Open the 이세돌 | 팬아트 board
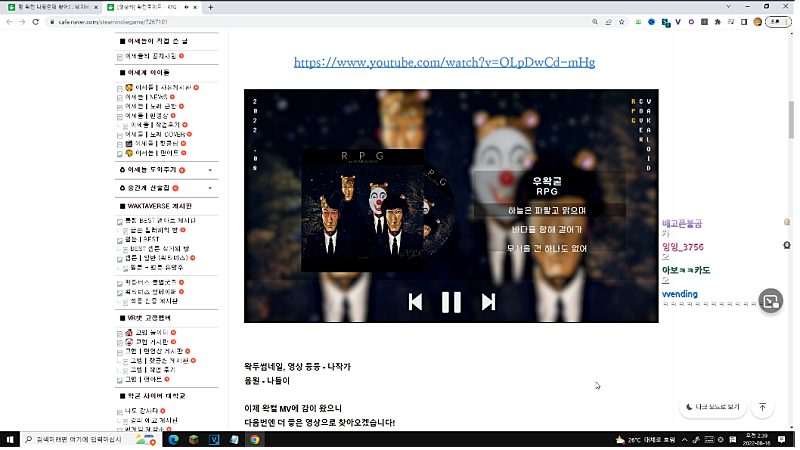 tap(157, 153)
